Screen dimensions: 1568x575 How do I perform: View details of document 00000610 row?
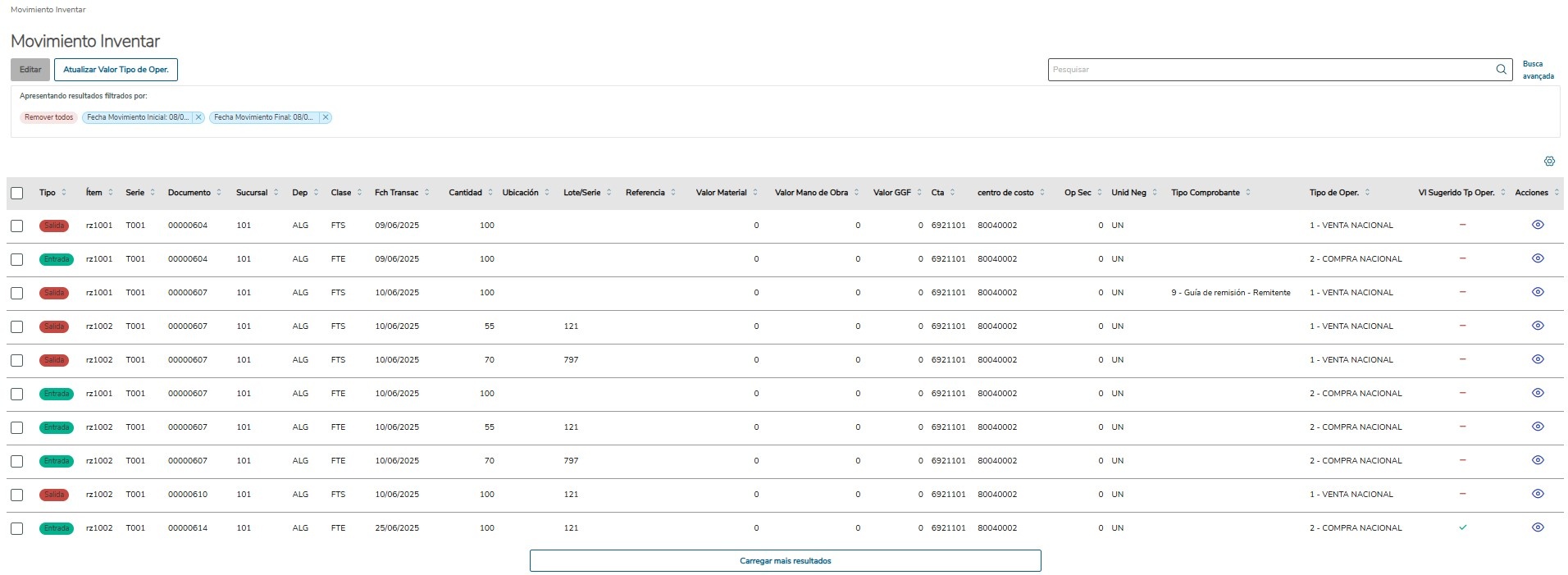point(1538,494)
